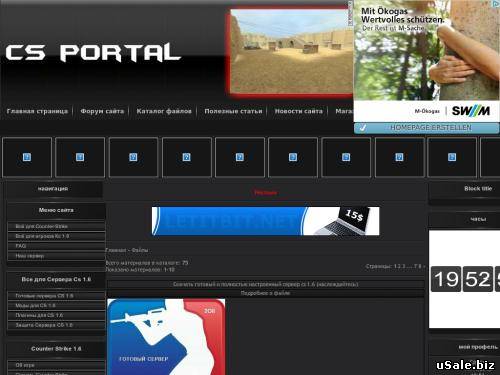This screenshot has height=375, width=500.
Task: Click the blue Letitbit 15$ banner
Action: point(265,221)
